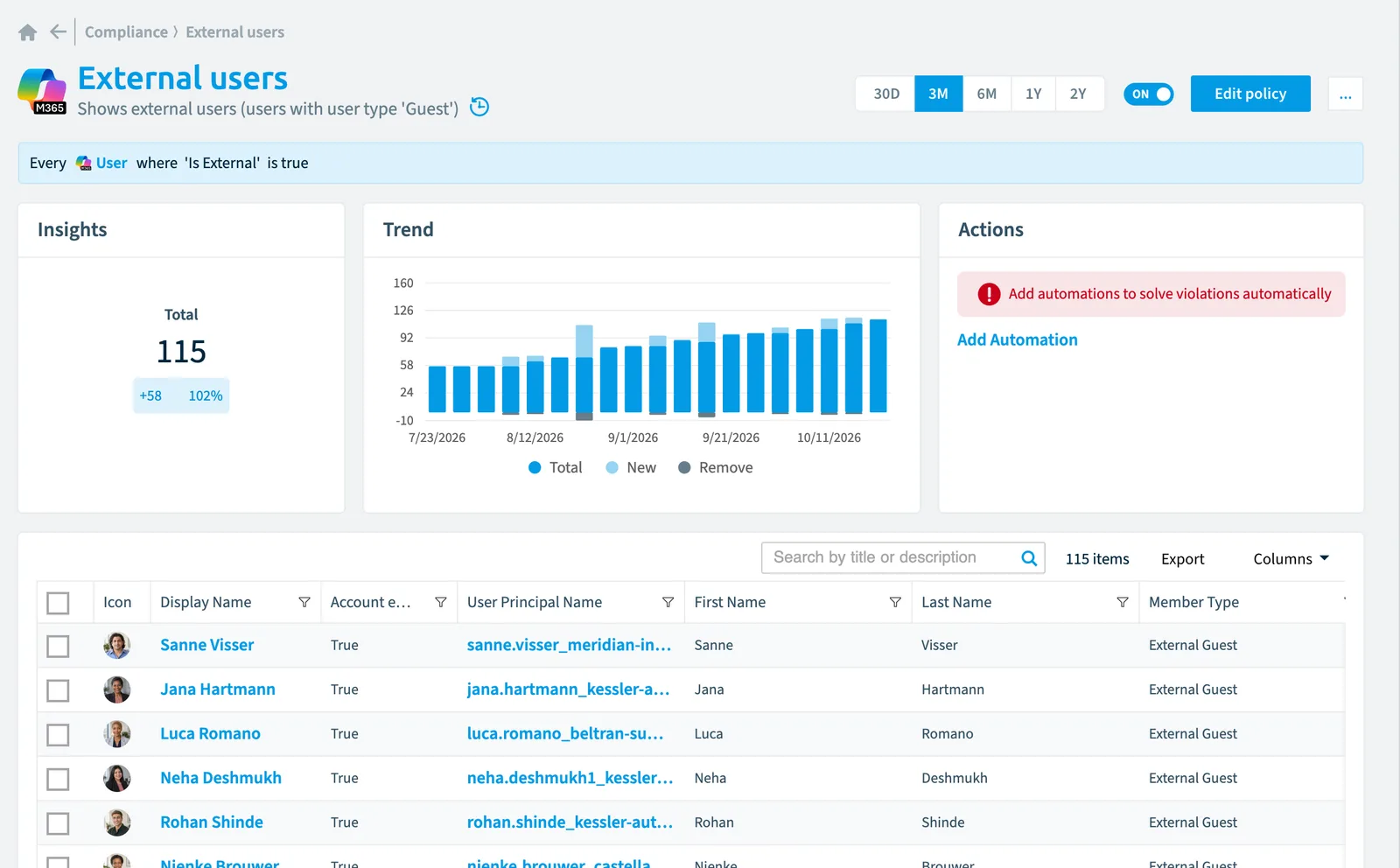Toggle the New legend series
The height and width of the screenshot is (868, 1400).
click(x=631, y=467)
